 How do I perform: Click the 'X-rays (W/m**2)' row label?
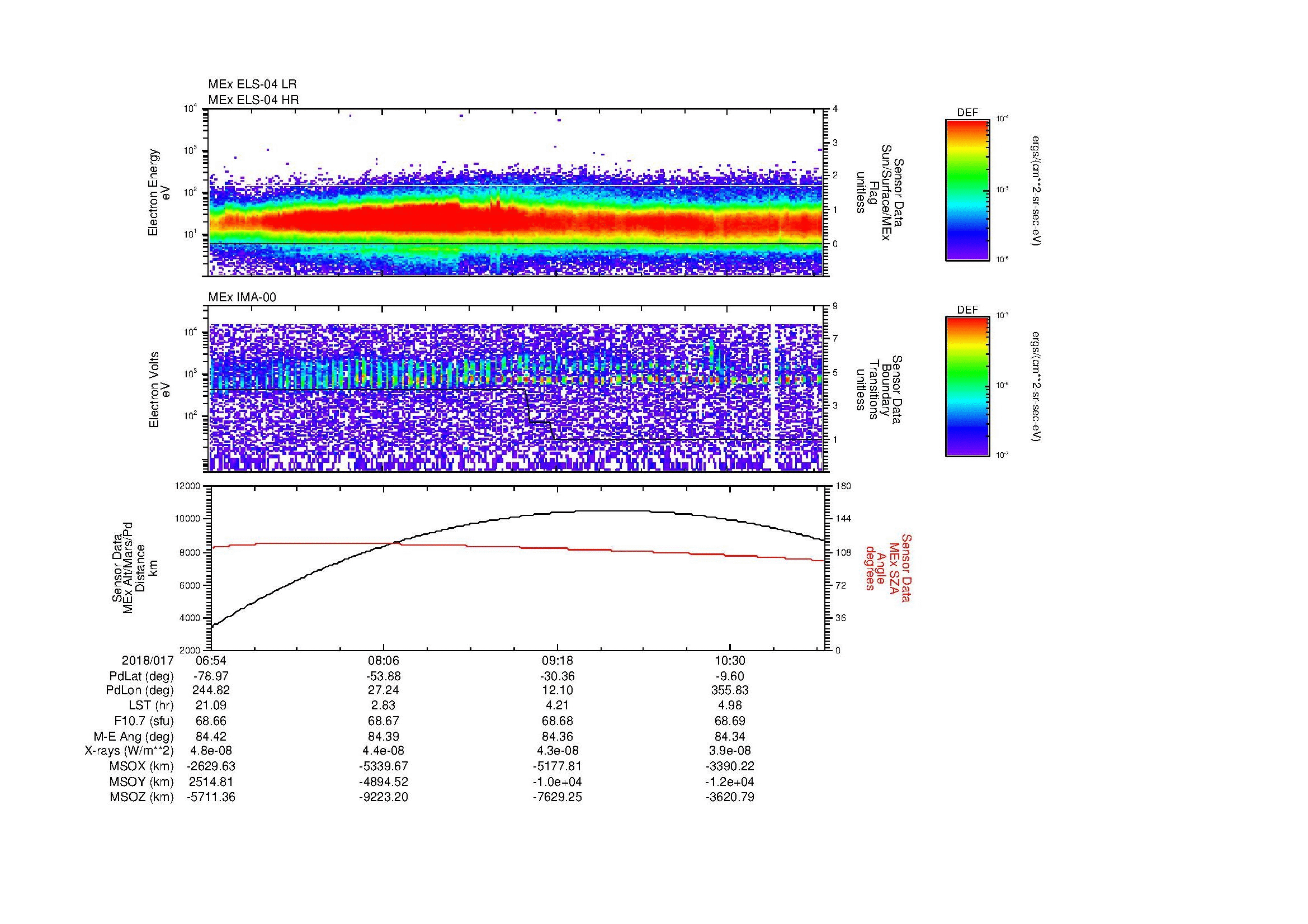coord(129,751)
